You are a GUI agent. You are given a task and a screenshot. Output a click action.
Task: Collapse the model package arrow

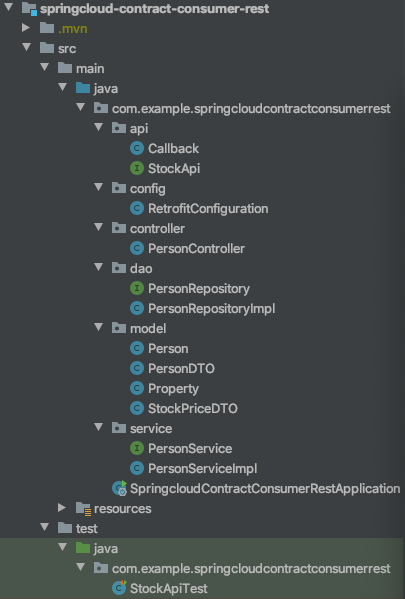click(99, 327)
